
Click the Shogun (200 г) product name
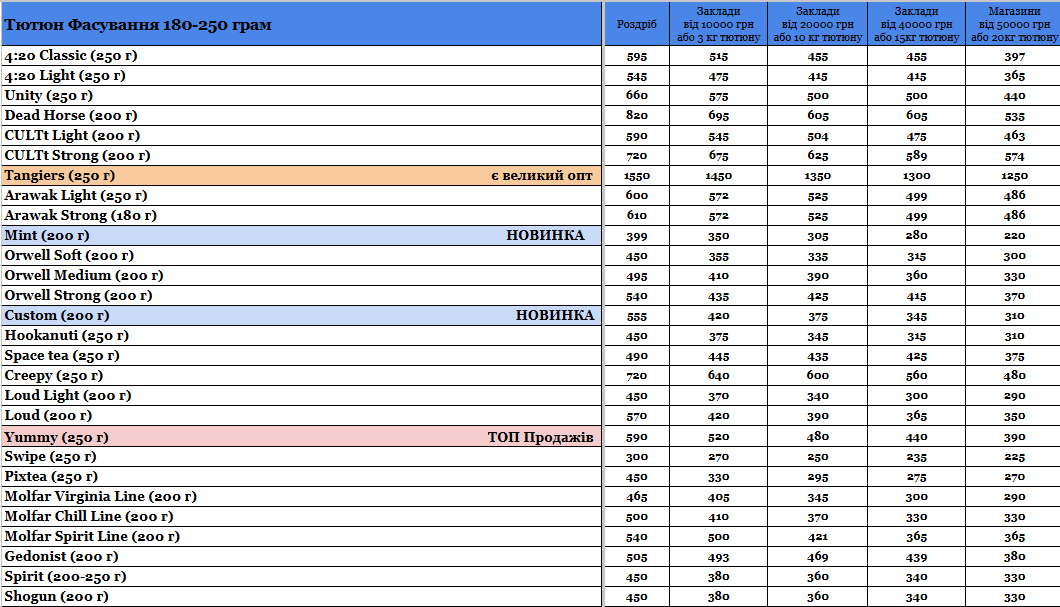pyautogui.click(x=56, y=597)
